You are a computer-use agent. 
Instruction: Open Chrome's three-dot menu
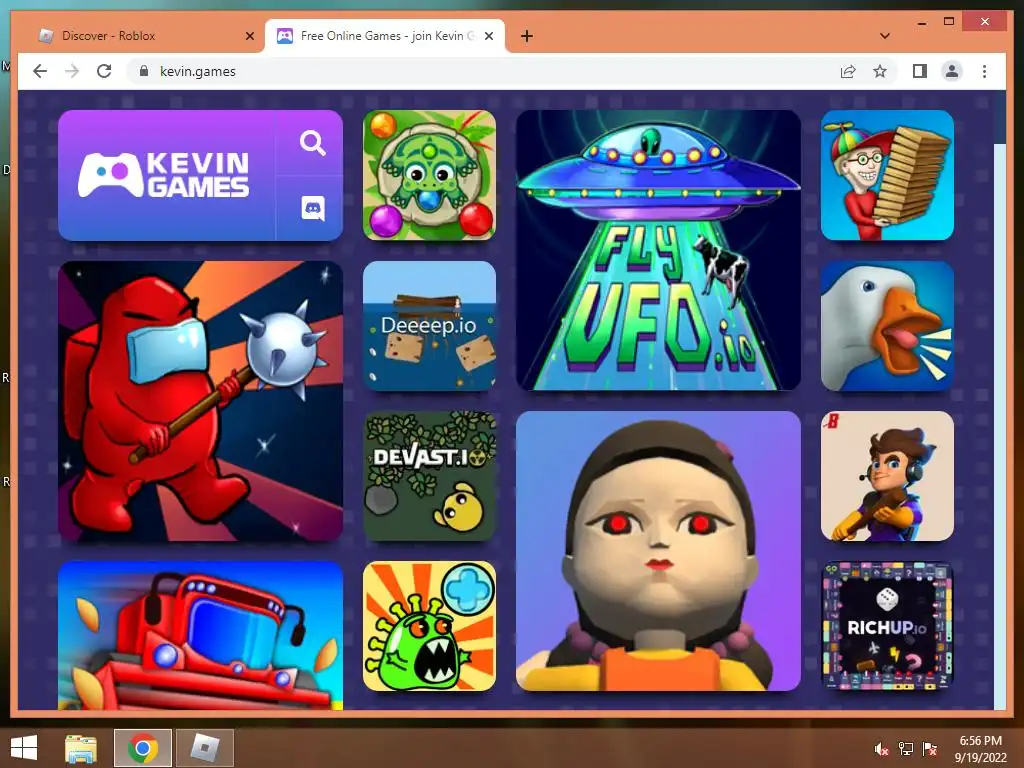tap(984, 71)
